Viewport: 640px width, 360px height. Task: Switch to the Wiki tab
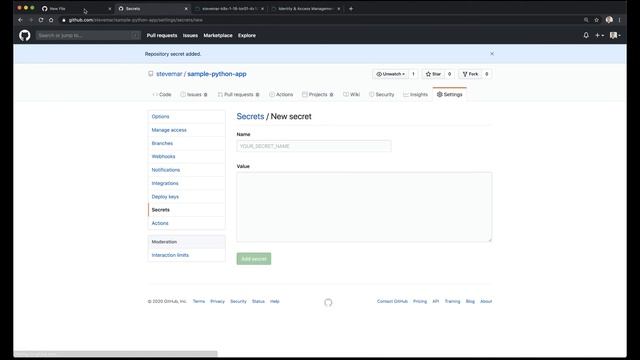(x=351, y=94)
